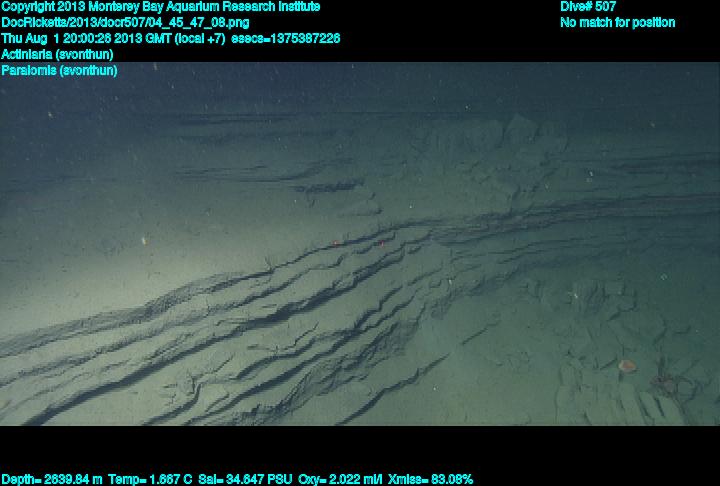Click the orange sea anemone on the seafloor
The height and width of the screenshot is (486, 720).
[x=627, y=366]
